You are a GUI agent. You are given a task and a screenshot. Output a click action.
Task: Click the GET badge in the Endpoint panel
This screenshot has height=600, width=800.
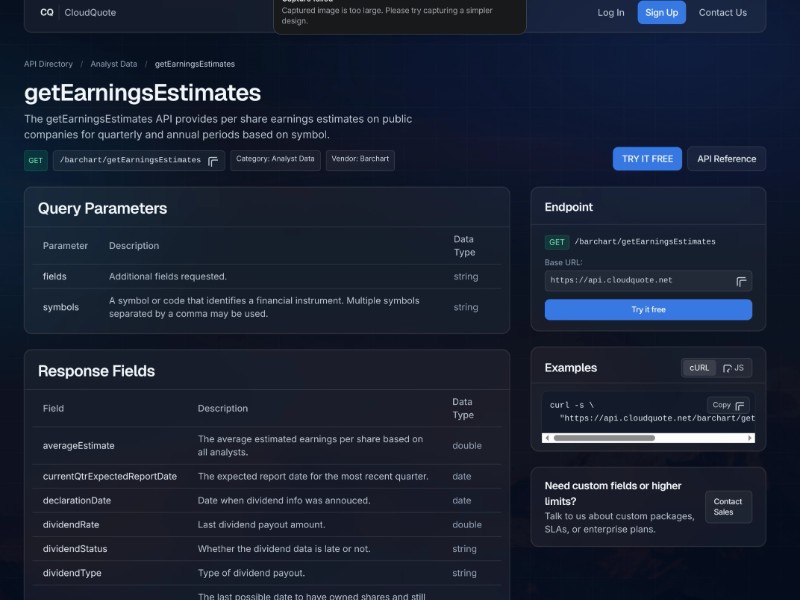pyautogui.click(x=557, y=241)
